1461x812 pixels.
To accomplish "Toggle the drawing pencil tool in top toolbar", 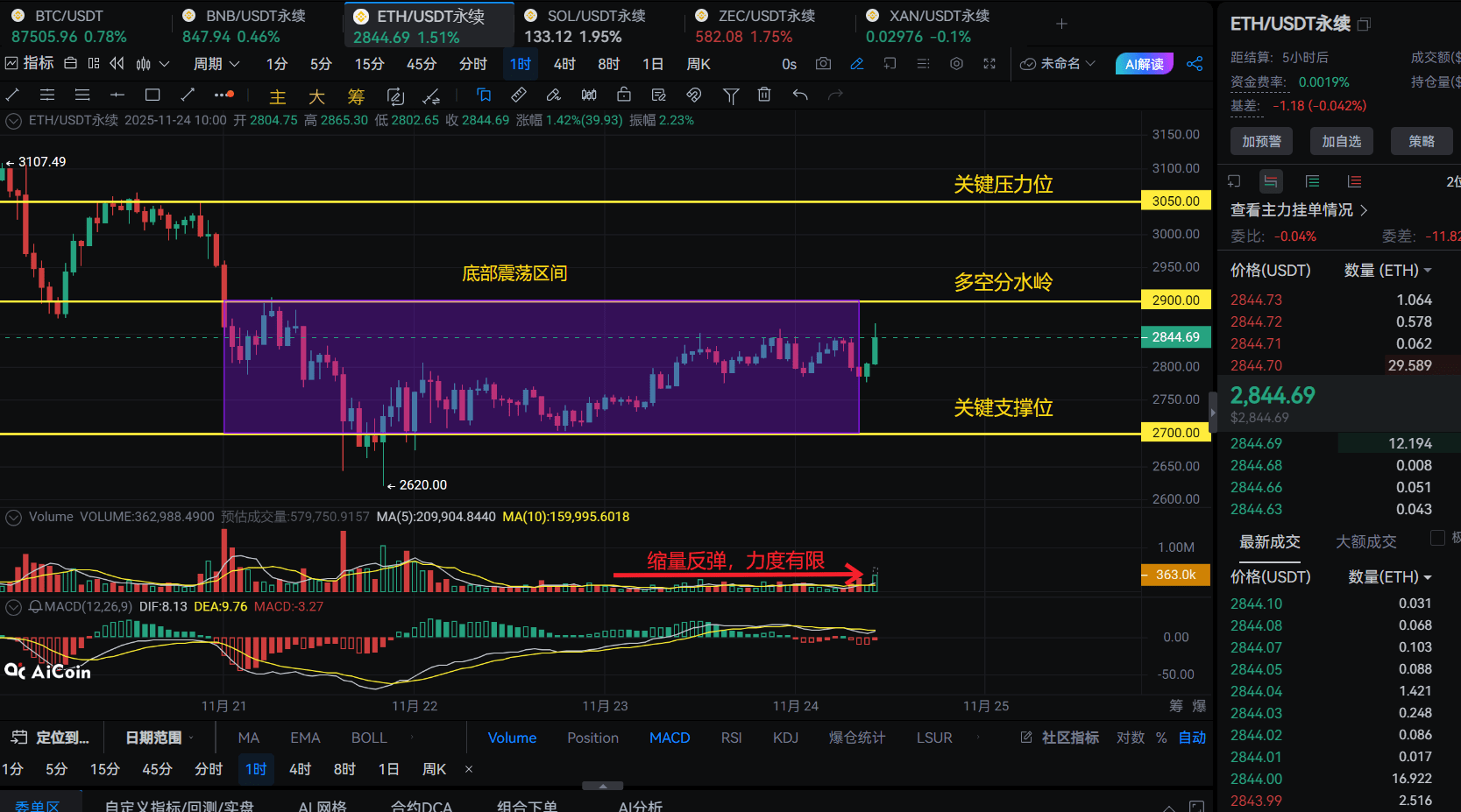I will tap(856, 63).
